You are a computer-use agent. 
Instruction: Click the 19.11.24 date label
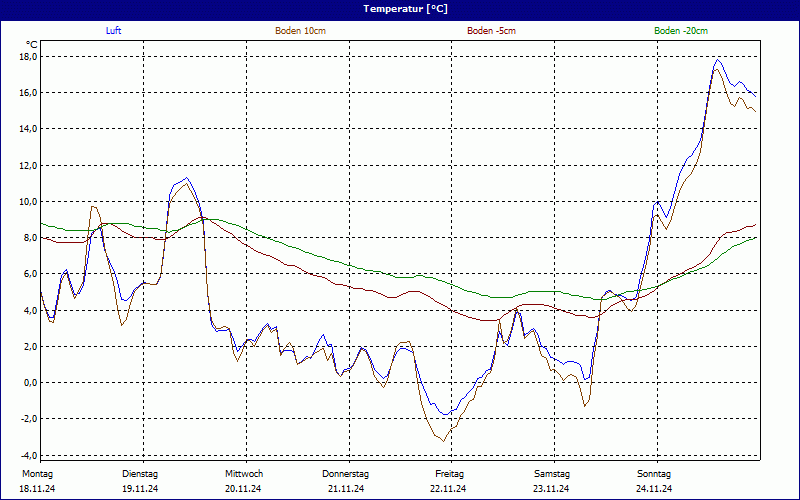pyautogui.click(x=140, y=489)
